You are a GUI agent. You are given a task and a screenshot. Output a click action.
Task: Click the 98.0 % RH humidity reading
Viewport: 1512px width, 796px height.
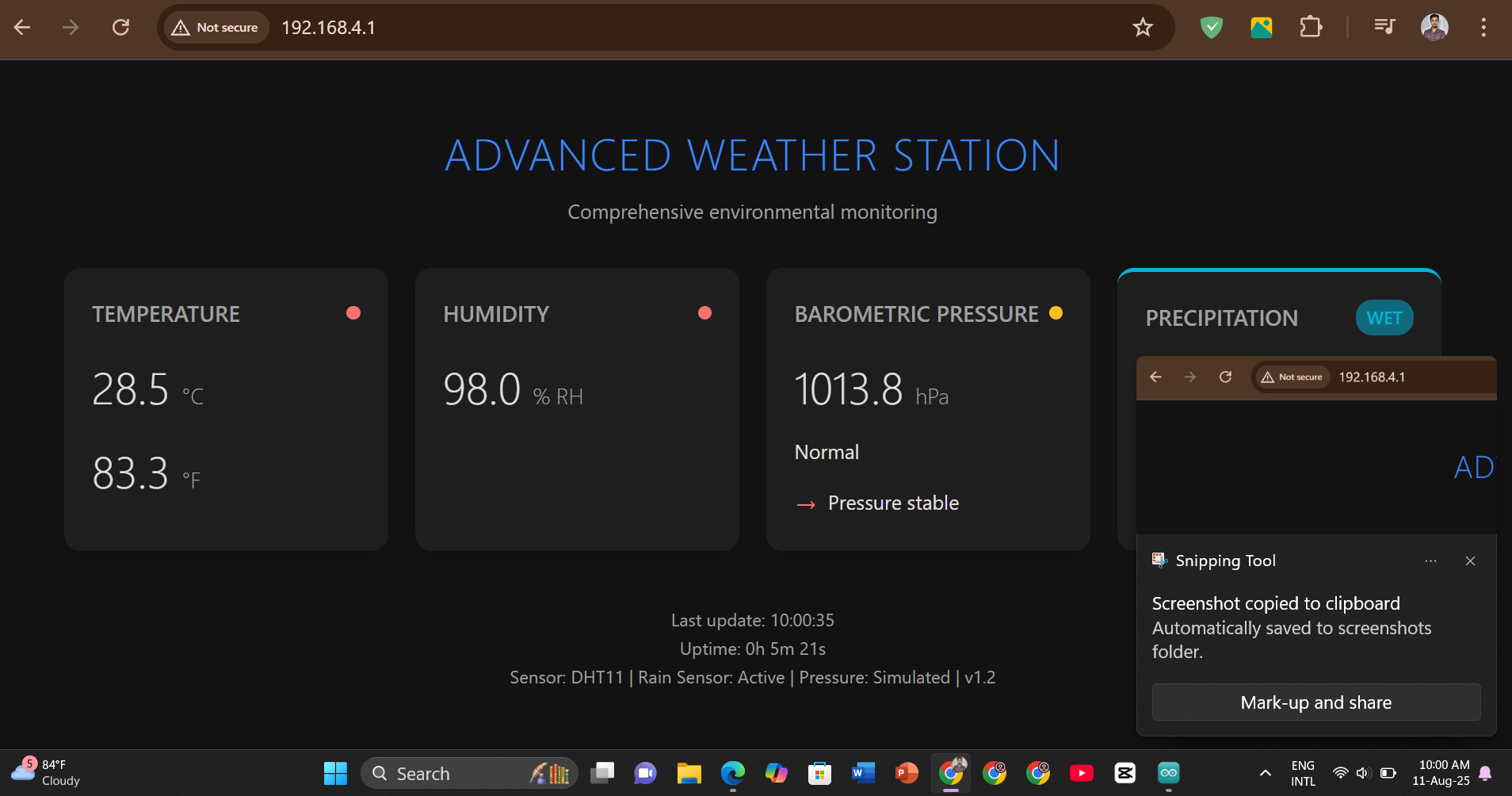[514, 390]
